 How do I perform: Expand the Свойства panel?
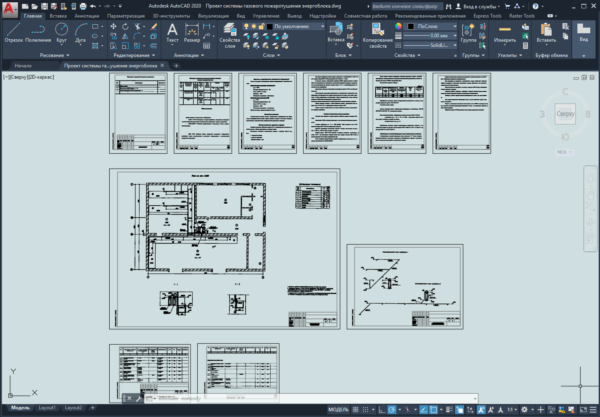point(407,55)
